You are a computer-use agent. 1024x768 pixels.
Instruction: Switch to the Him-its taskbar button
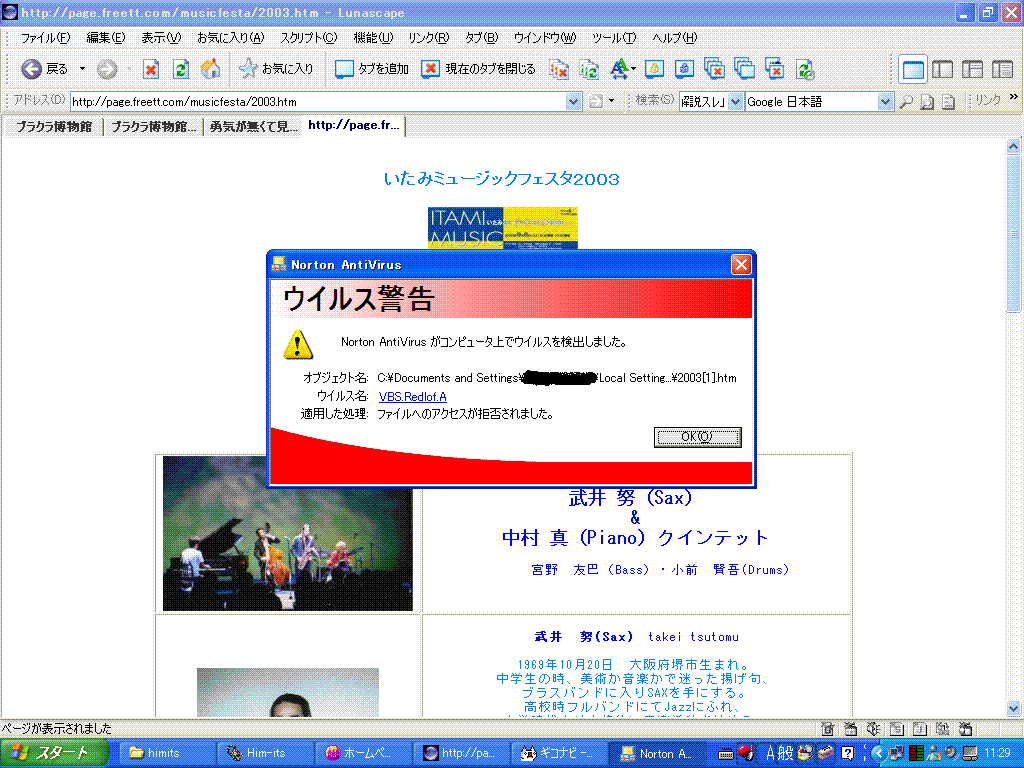(x=264, y=754)
